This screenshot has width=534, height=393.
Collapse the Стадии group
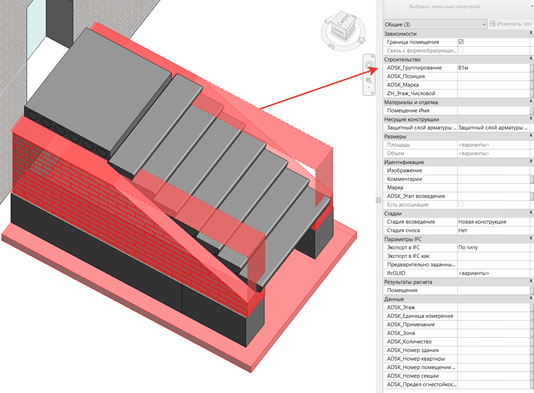pos(531,213)
